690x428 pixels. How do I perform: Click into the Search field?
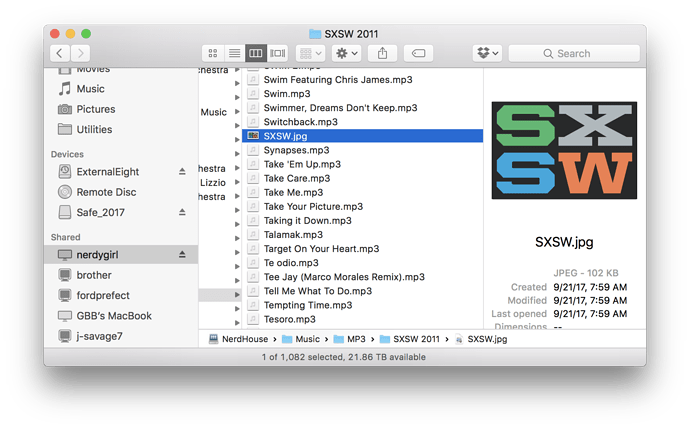click(574, 53)
